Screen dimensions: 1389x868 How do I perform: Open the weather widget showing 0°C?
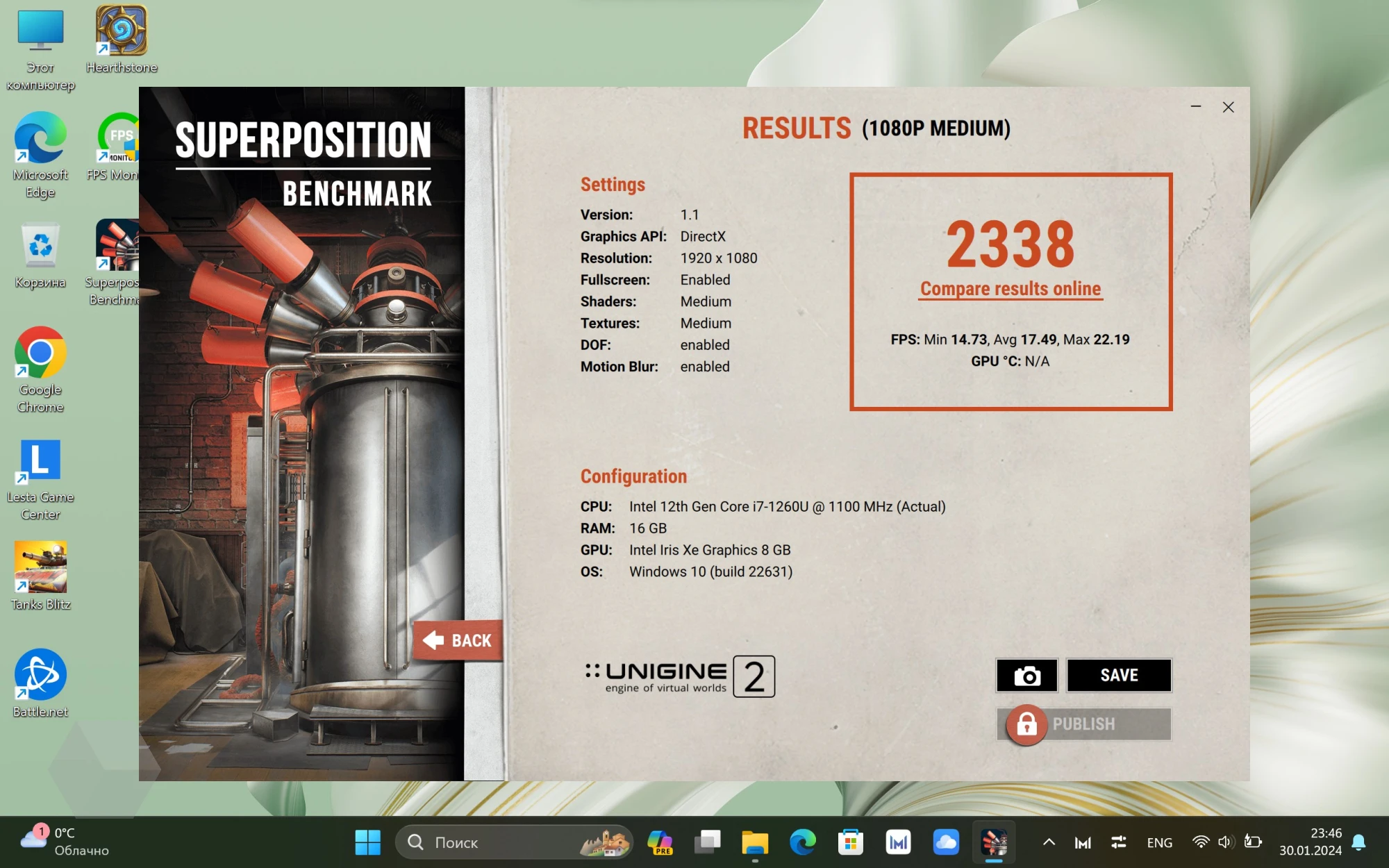pyautogui.click(x=66, y=841)
